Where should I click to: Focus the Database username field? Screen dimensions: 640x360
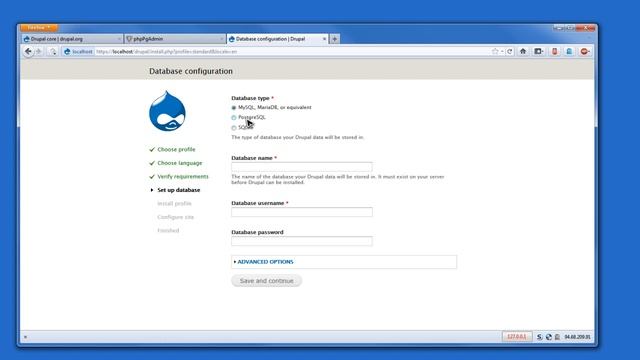pos(302,212)
